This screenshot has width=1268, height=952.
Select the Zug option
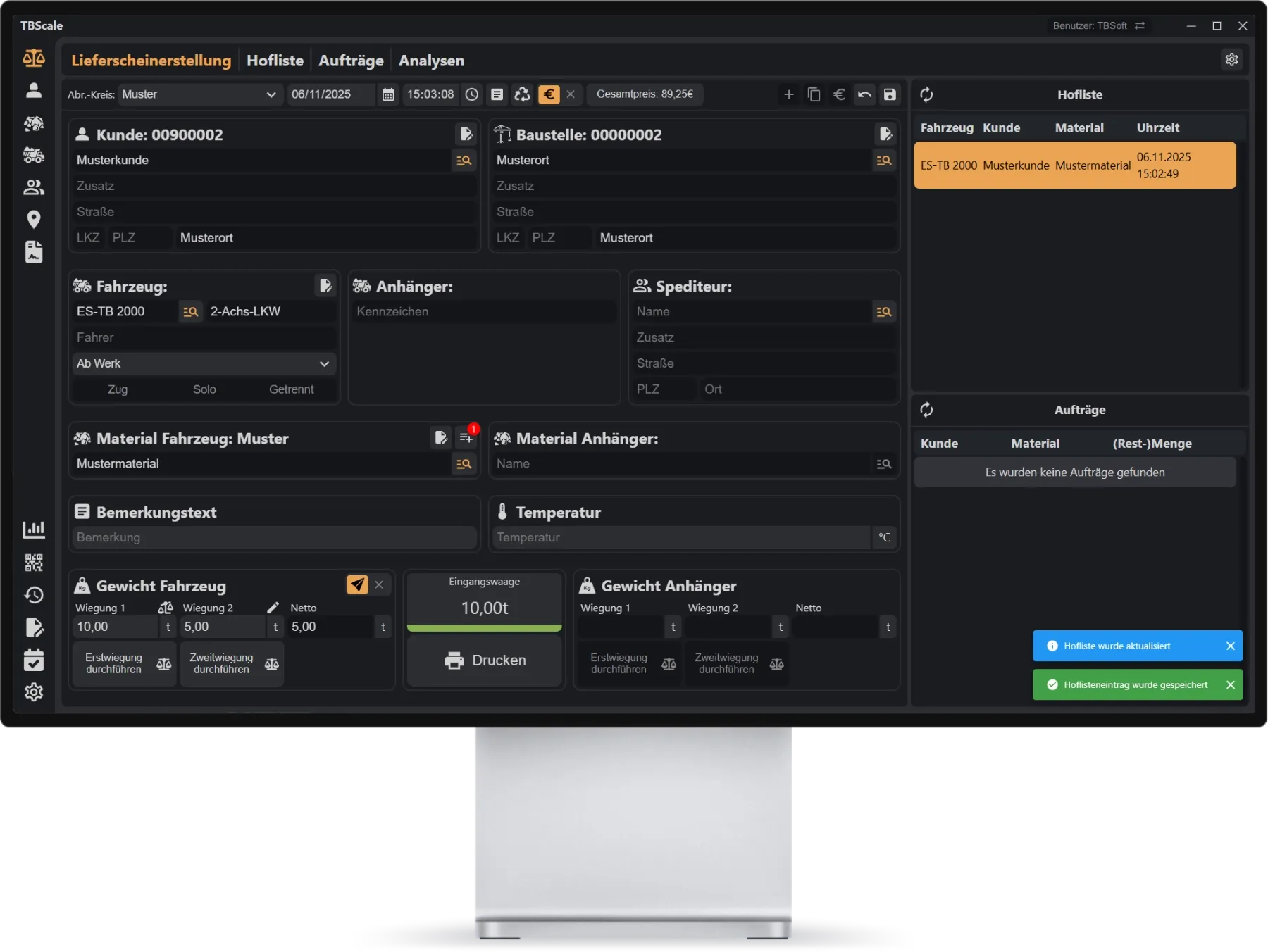pyautogui.click(x=118, y=389)
